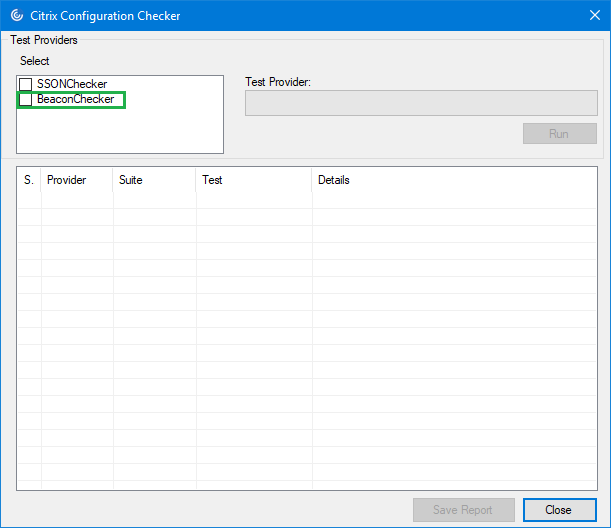Sort by the Suite column header
The image size is (611, 528).
pyautogui.click(x=154, y=180)
